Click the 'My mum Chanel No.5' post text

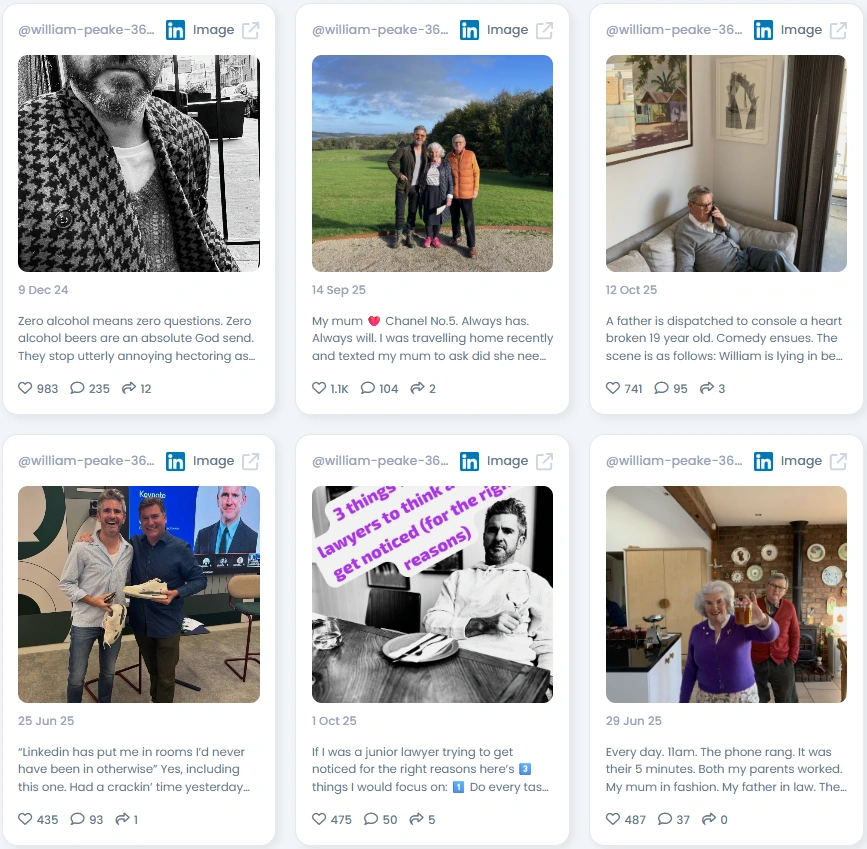(x=432, y=338)
